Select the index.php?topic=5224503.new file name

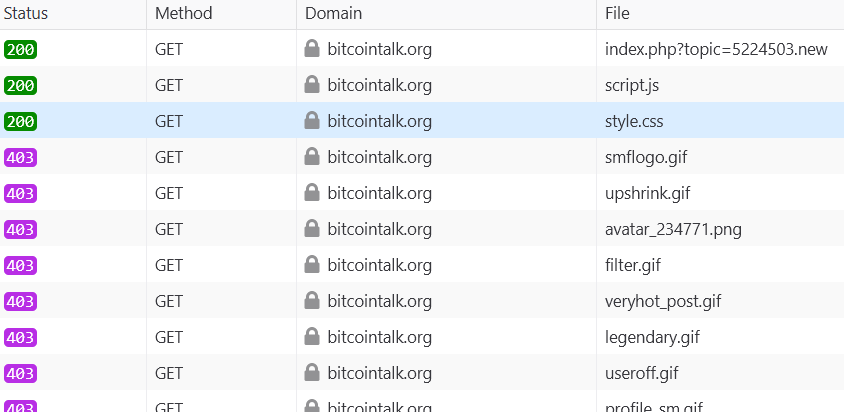(x=716, y=50)
